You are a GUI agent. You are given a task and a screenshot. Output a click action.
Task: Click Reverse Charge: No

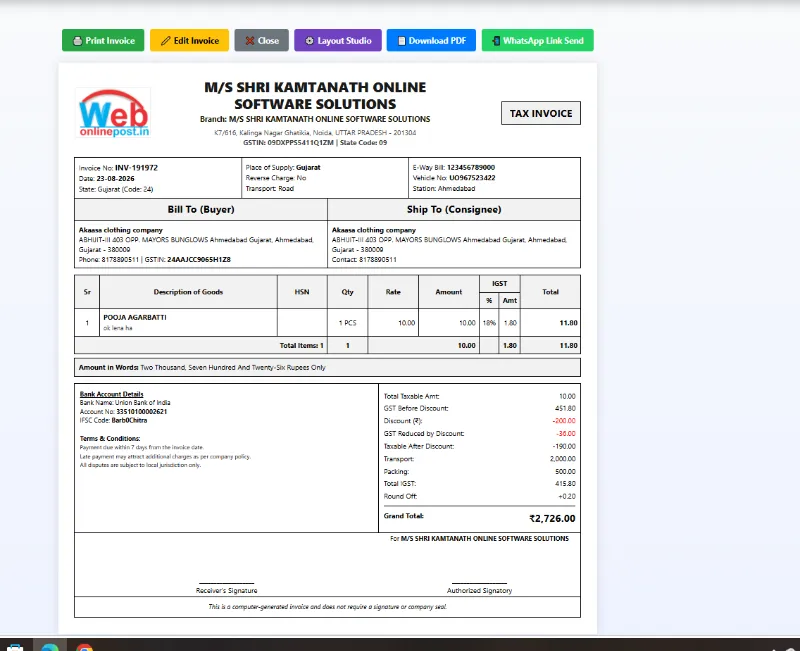(x=276, y=178)
